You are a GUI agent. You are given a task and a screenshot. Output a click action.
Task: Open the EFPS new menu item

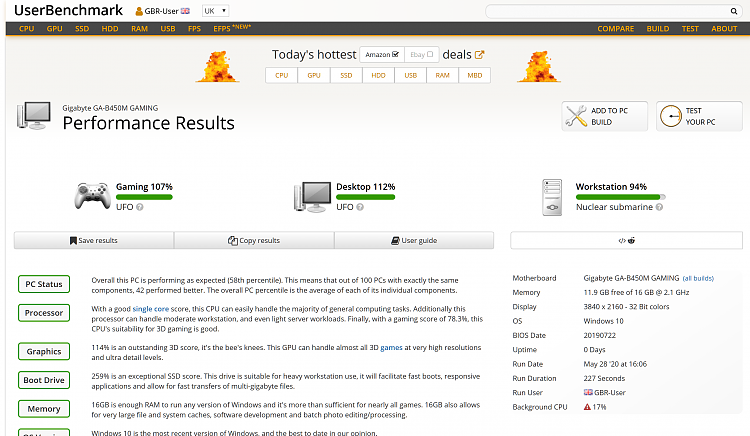coord(232,28)
